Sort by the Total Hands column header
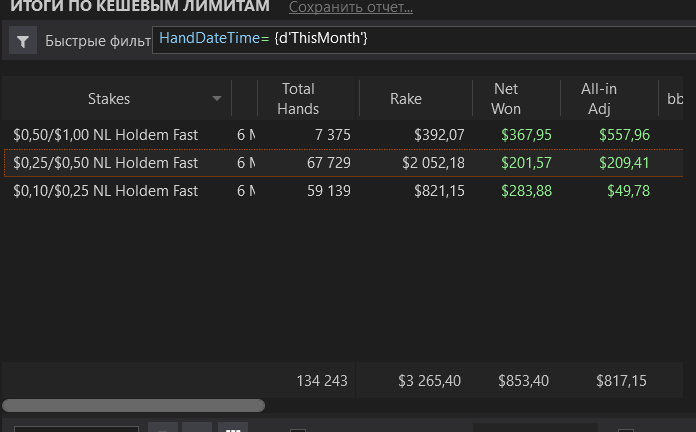This screenshot has height=432, width=696. click(x=298, y=99)
